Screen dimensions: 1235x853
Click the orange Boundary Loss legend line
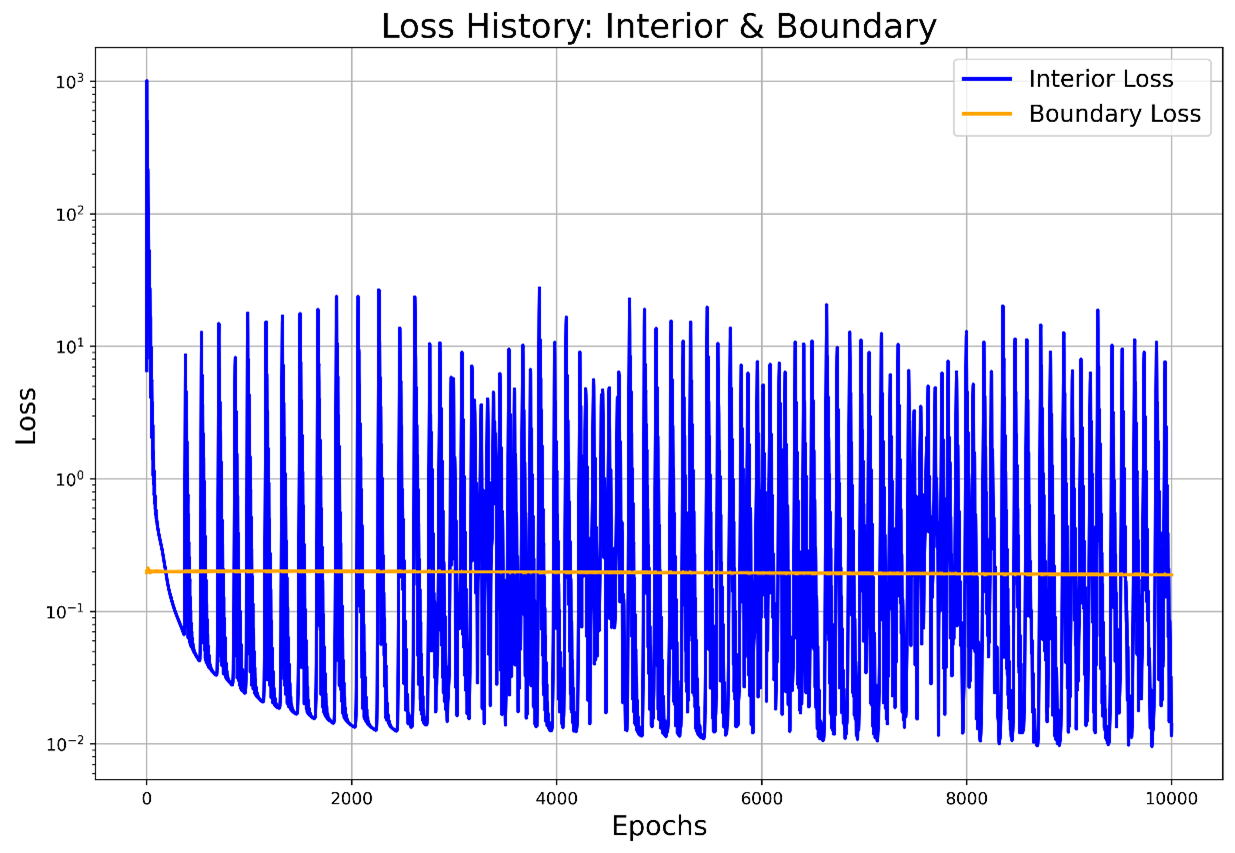(987, 114)
